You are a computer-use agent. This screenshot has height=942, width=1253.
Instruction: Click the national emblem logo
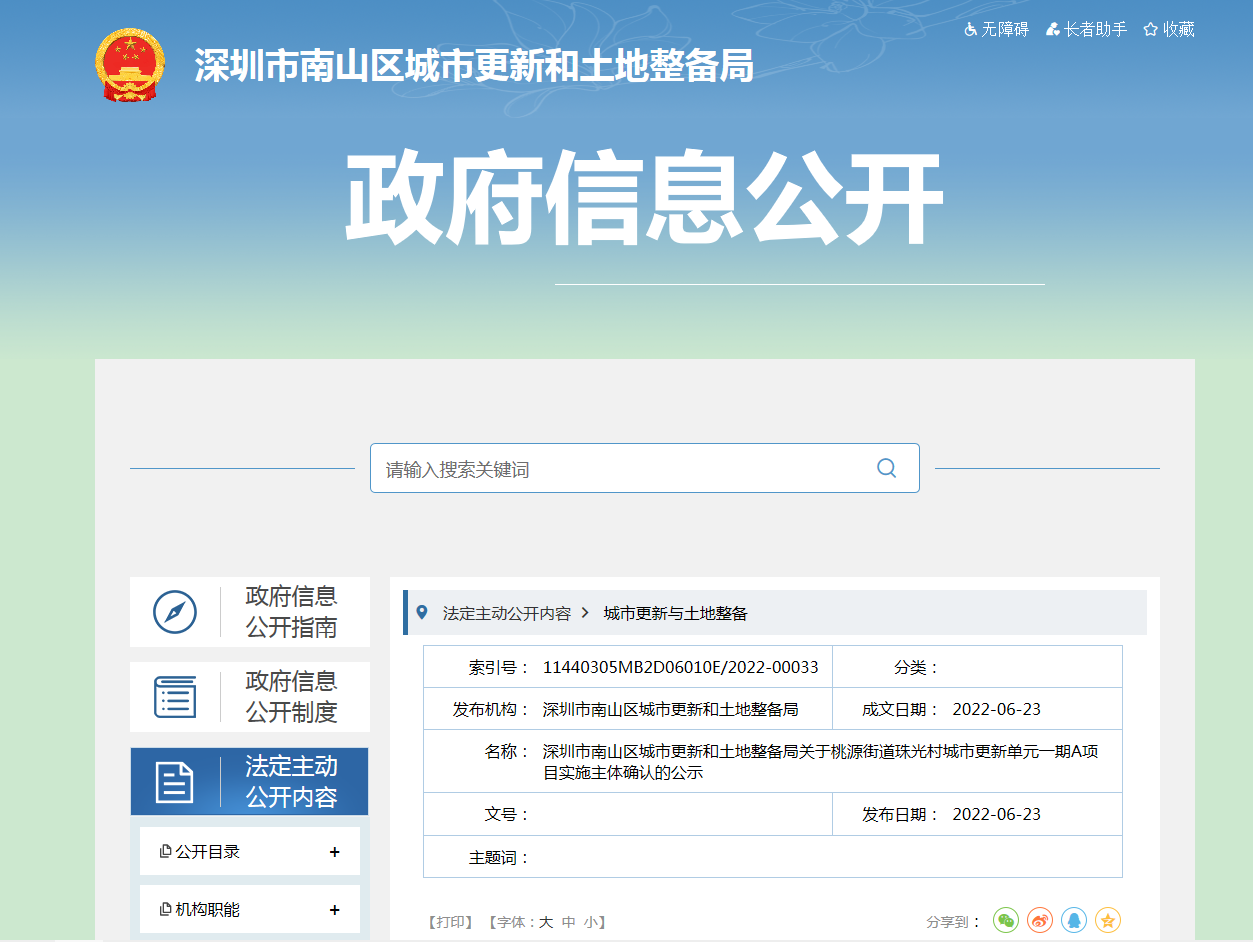130,65
